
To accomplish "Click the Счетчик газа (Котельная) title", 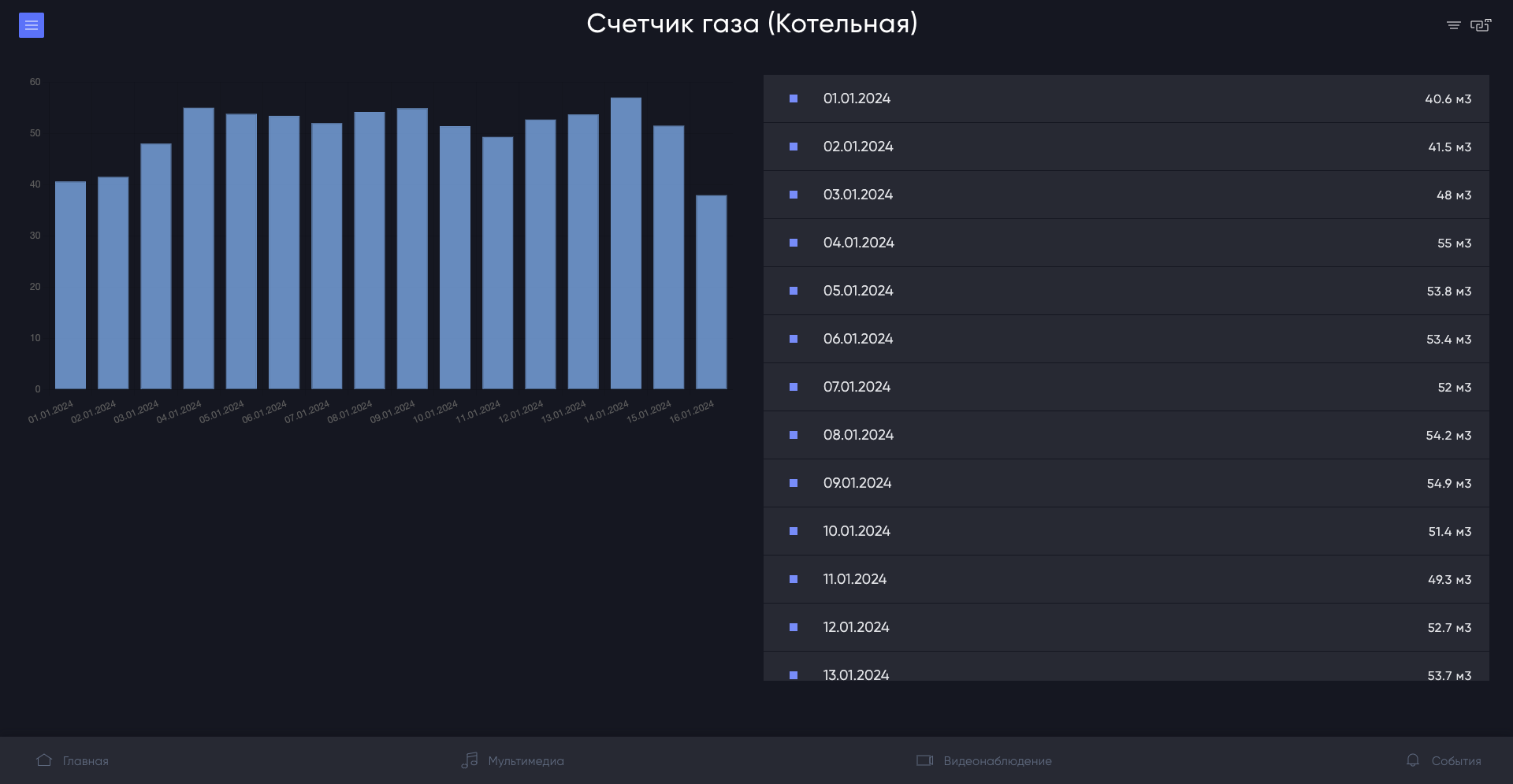I will pos(753,24).
